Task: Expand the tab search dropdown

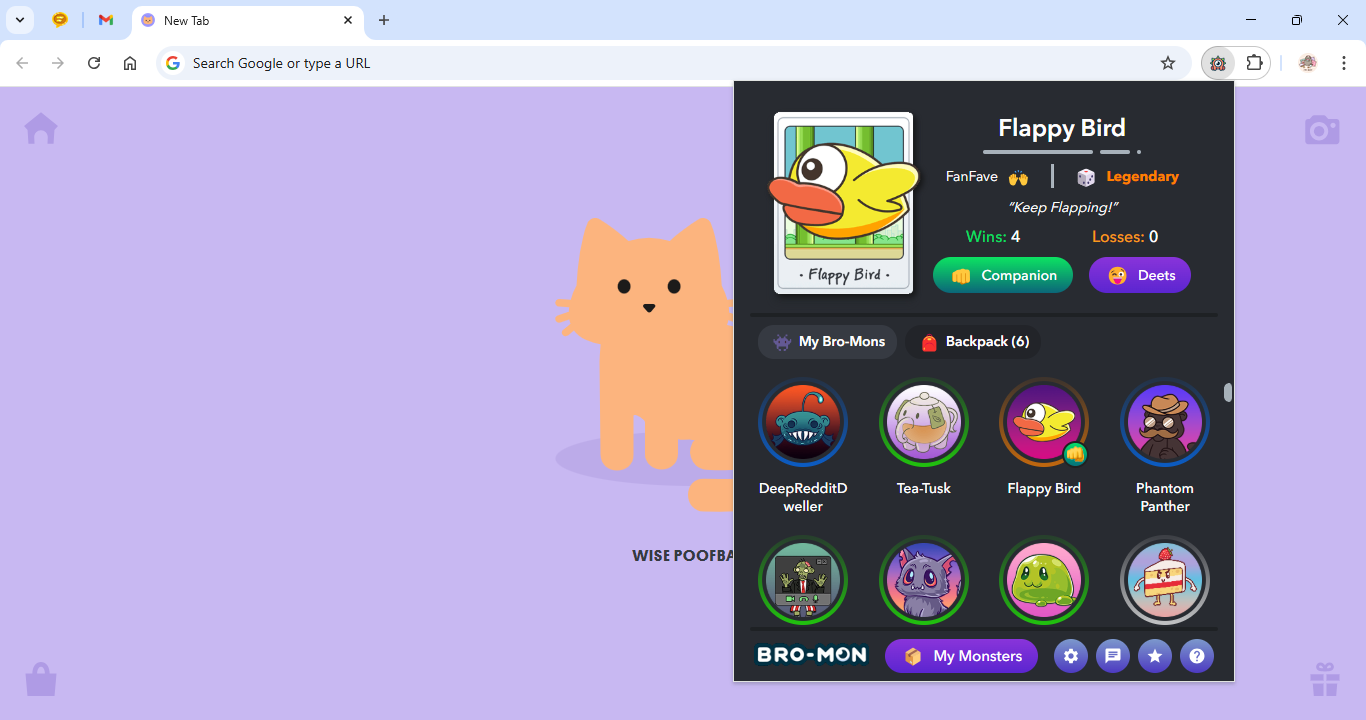Action: click(19, 20)
